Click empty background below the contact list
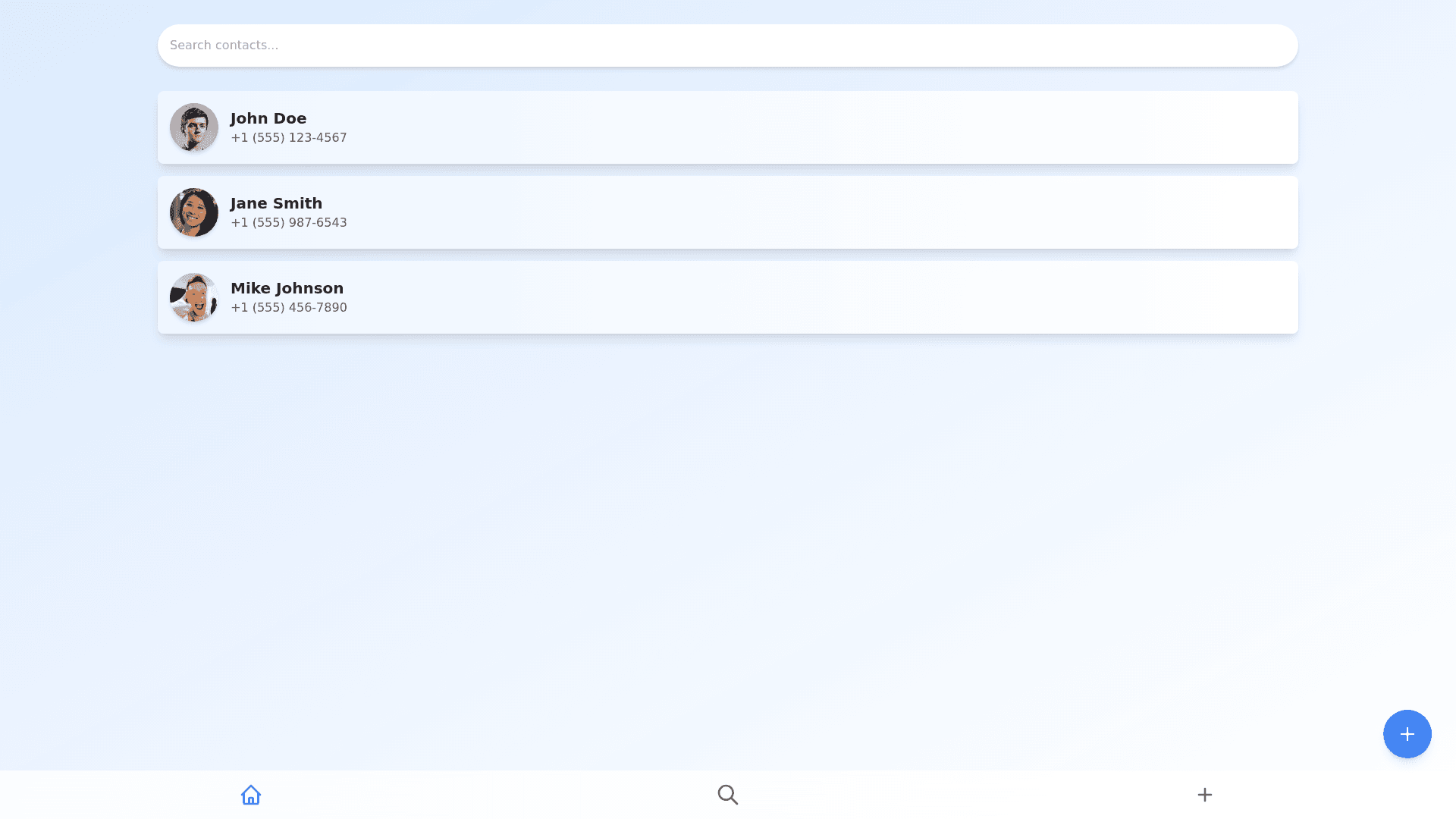Image resolution: width=1456 pixels, height=819 pixels. click(728, 531)
